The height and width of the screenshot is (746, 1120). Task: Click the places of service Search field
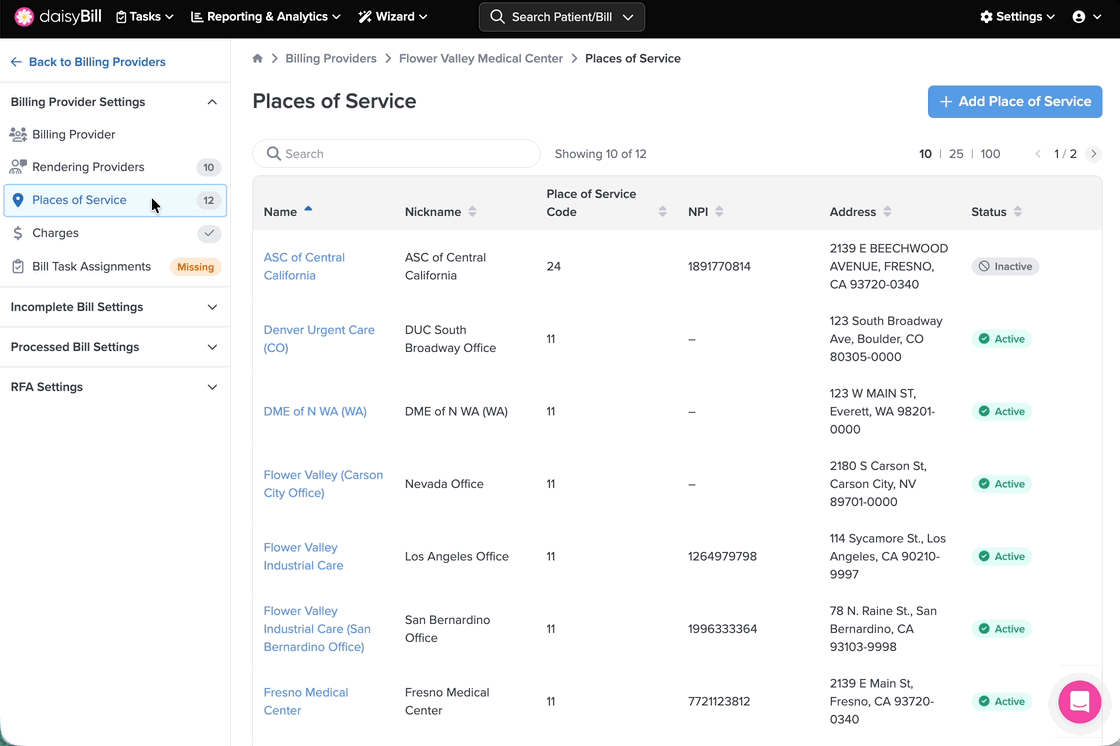click(x=396, y=154)
